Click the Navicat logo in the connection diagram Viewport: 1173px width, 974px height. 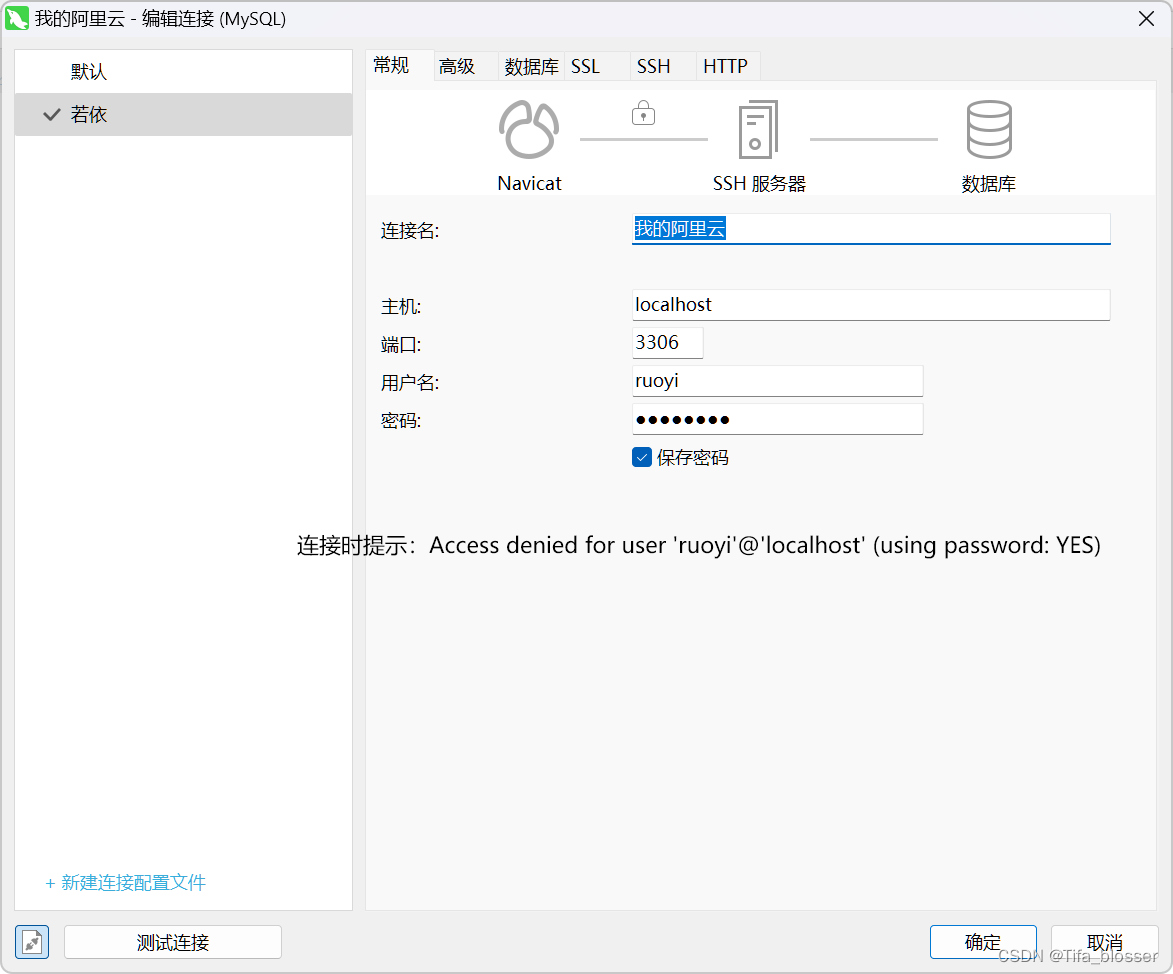(x=529, y=130)
